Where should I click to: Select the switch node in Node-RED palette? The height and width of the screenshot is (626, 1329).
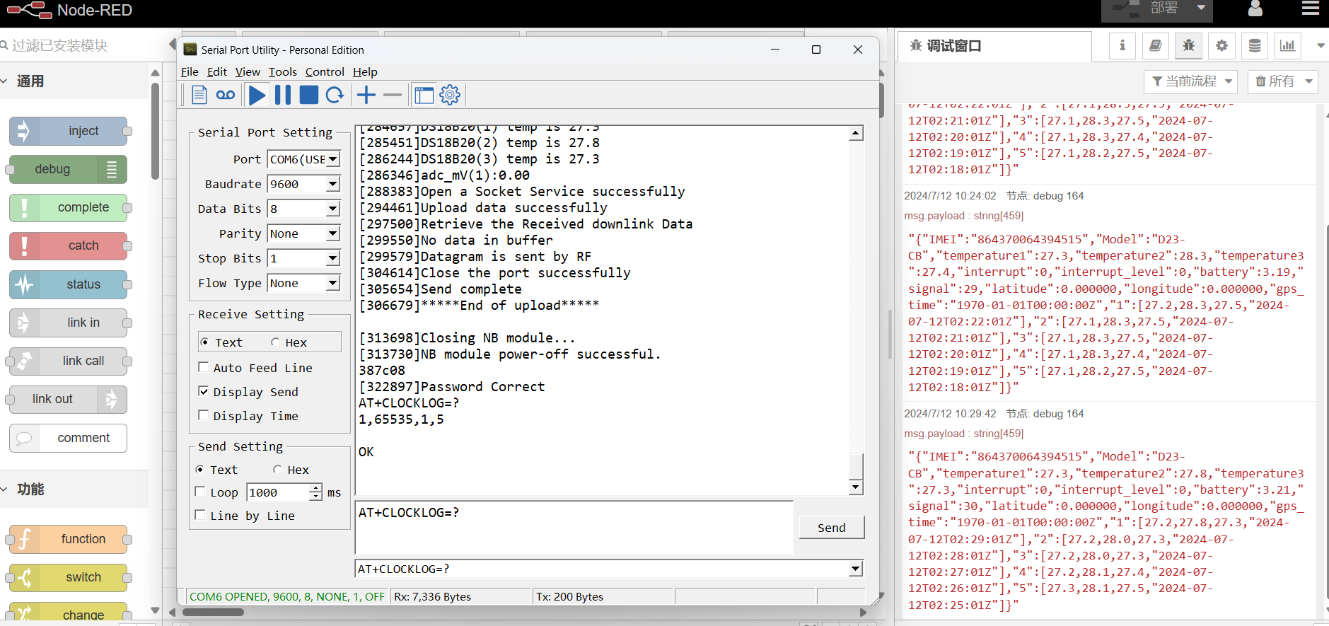coord(68,577)
